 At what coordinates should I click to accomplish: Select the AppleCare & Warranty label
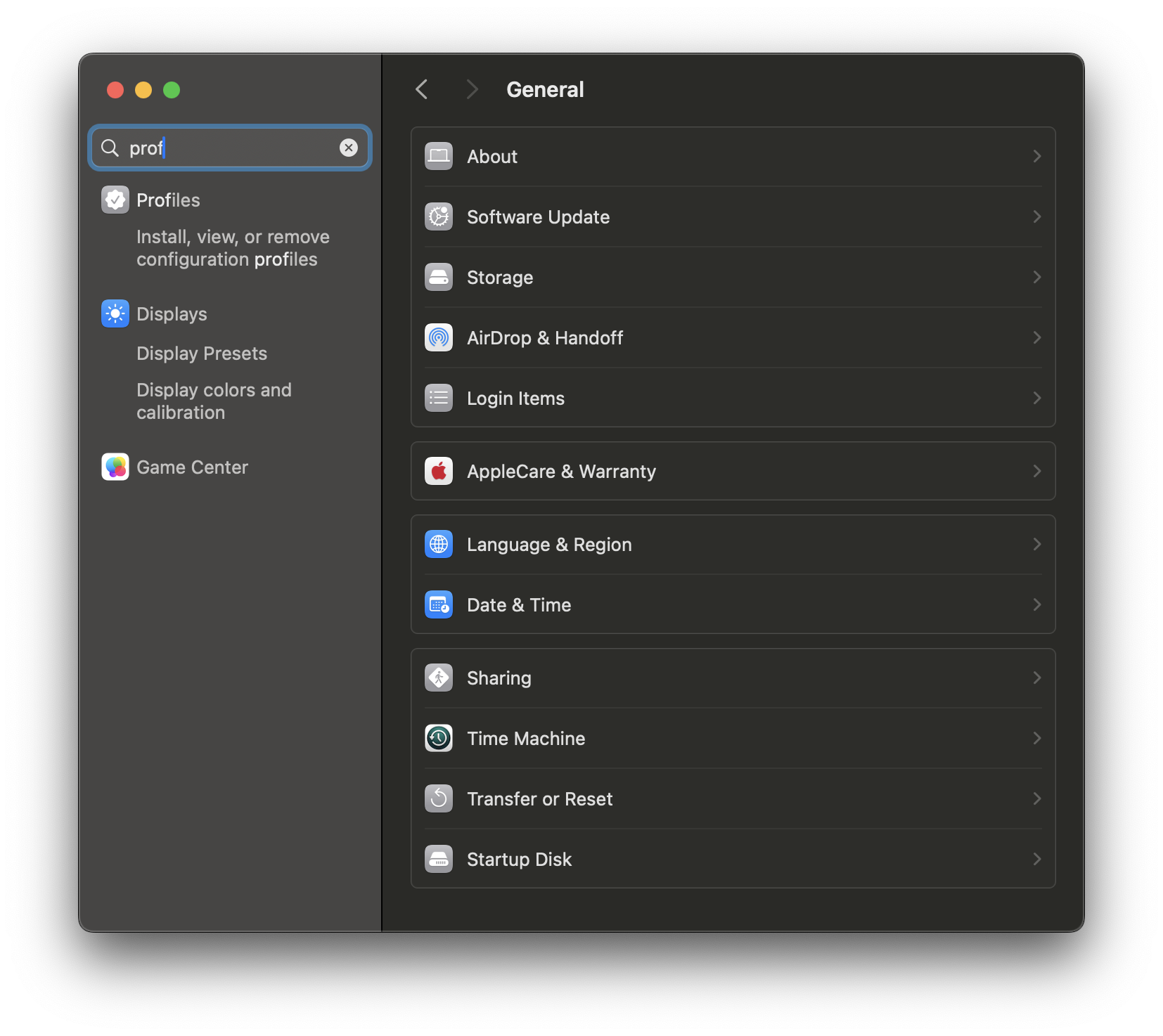pos(561,472)
